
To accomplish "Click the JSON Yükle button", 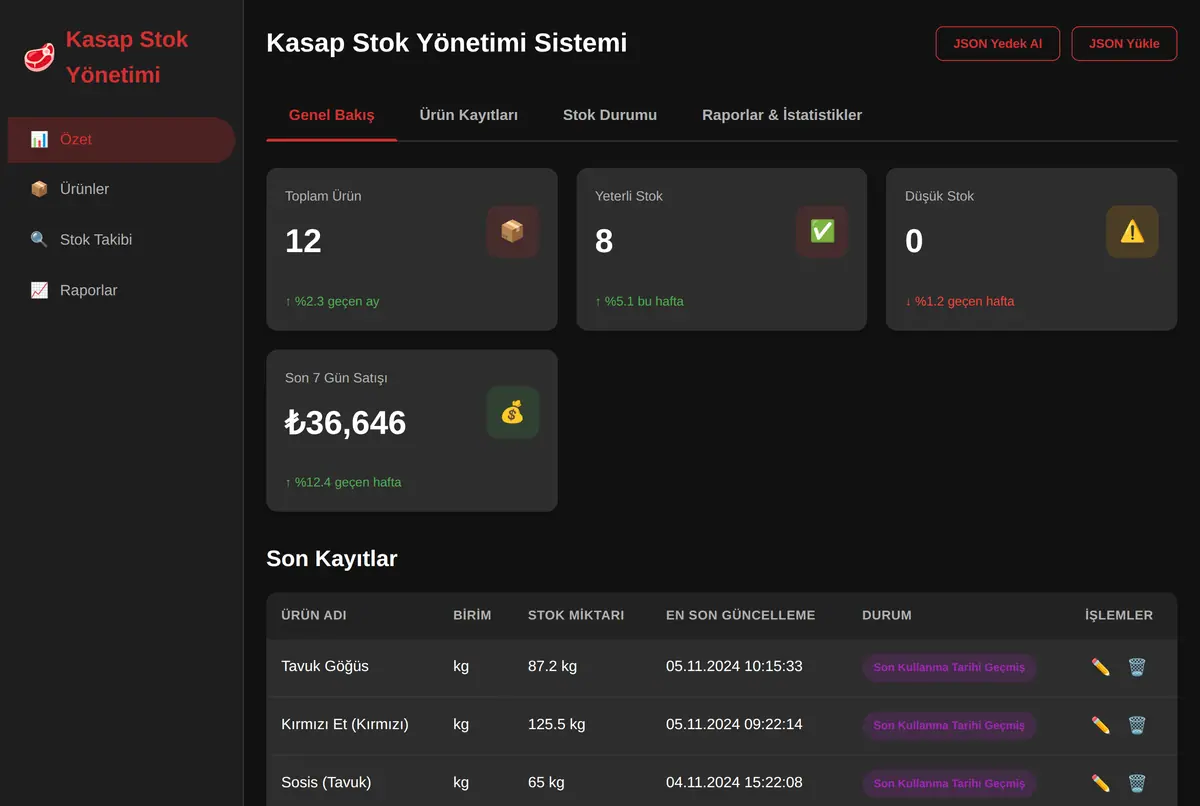I will coord(1124,44).
